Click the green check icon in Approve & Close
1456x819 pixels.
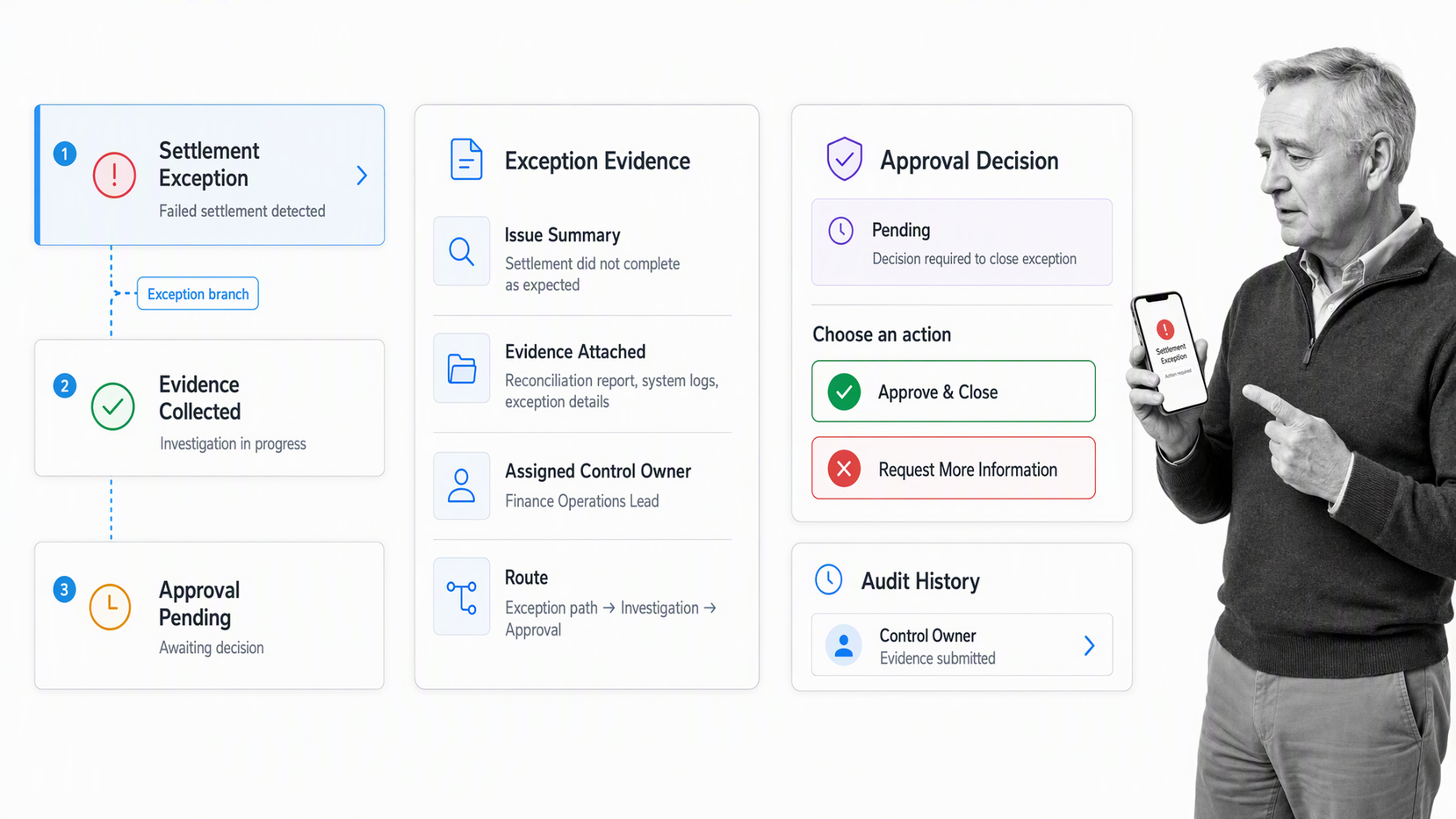844,392
